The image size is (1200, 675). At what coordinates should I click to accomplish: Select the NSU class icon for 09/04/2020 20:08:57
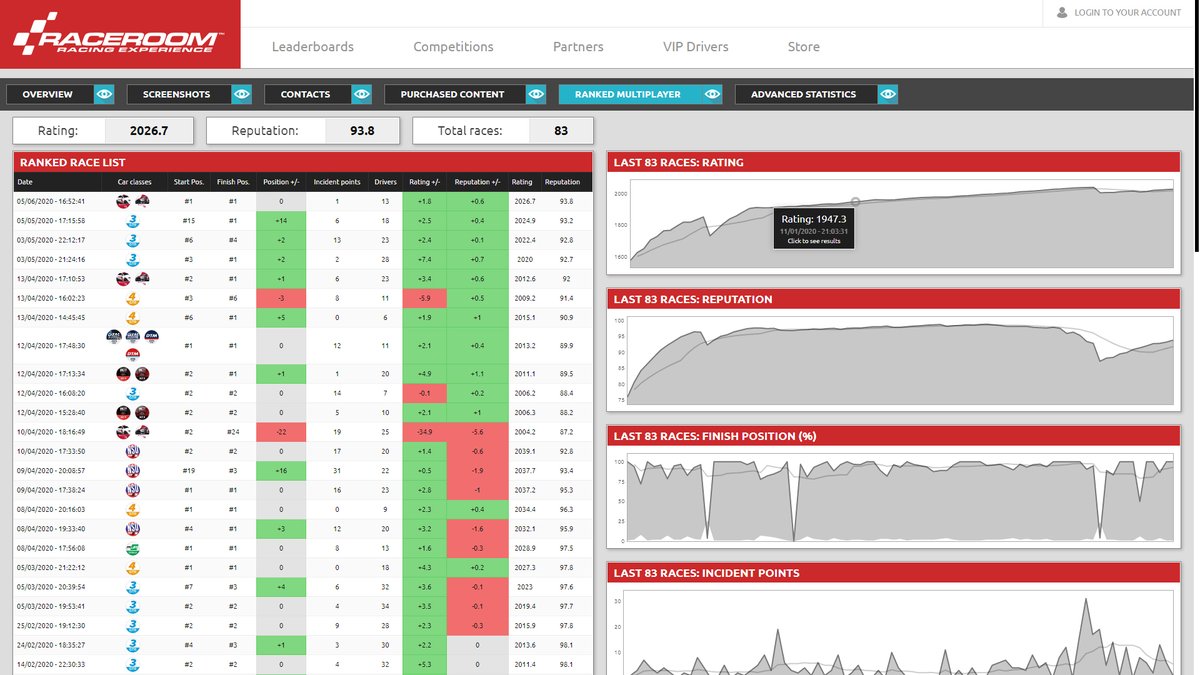(133, 470)
